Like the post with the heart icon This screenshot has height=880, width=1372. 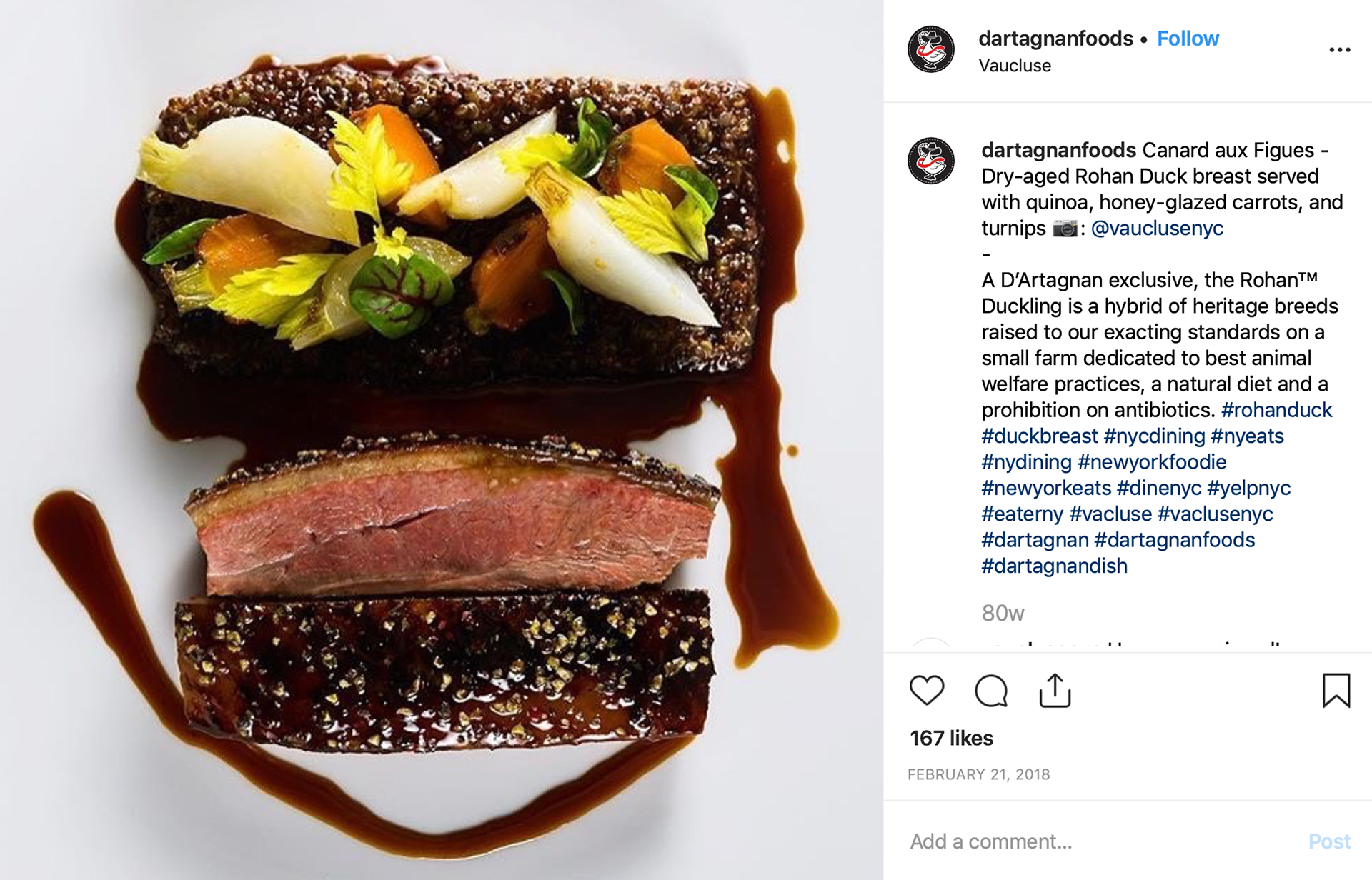pos(927,691)
